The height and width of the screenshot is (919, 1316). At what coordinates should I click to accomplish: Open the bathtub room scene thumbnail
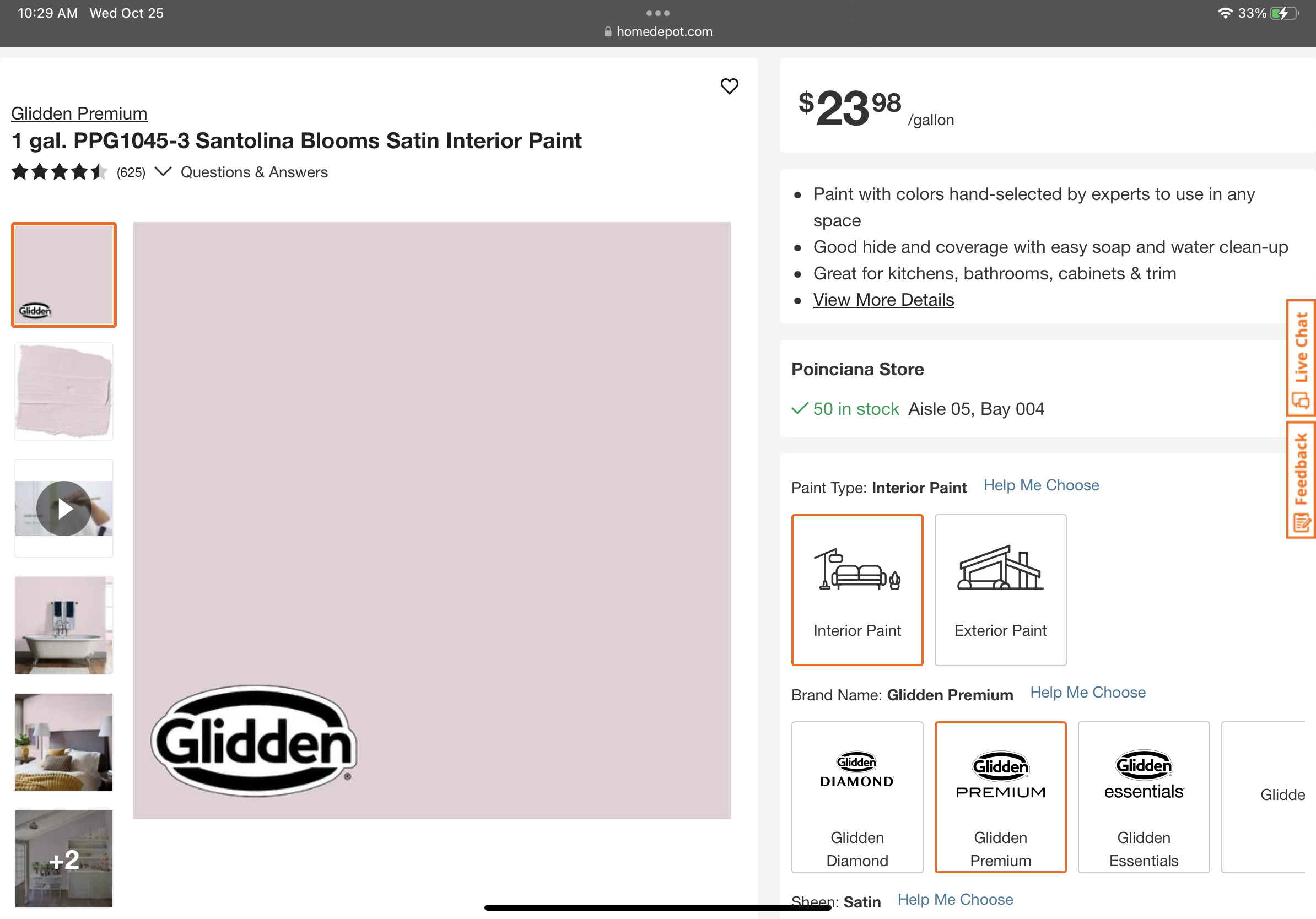[63, 625]
